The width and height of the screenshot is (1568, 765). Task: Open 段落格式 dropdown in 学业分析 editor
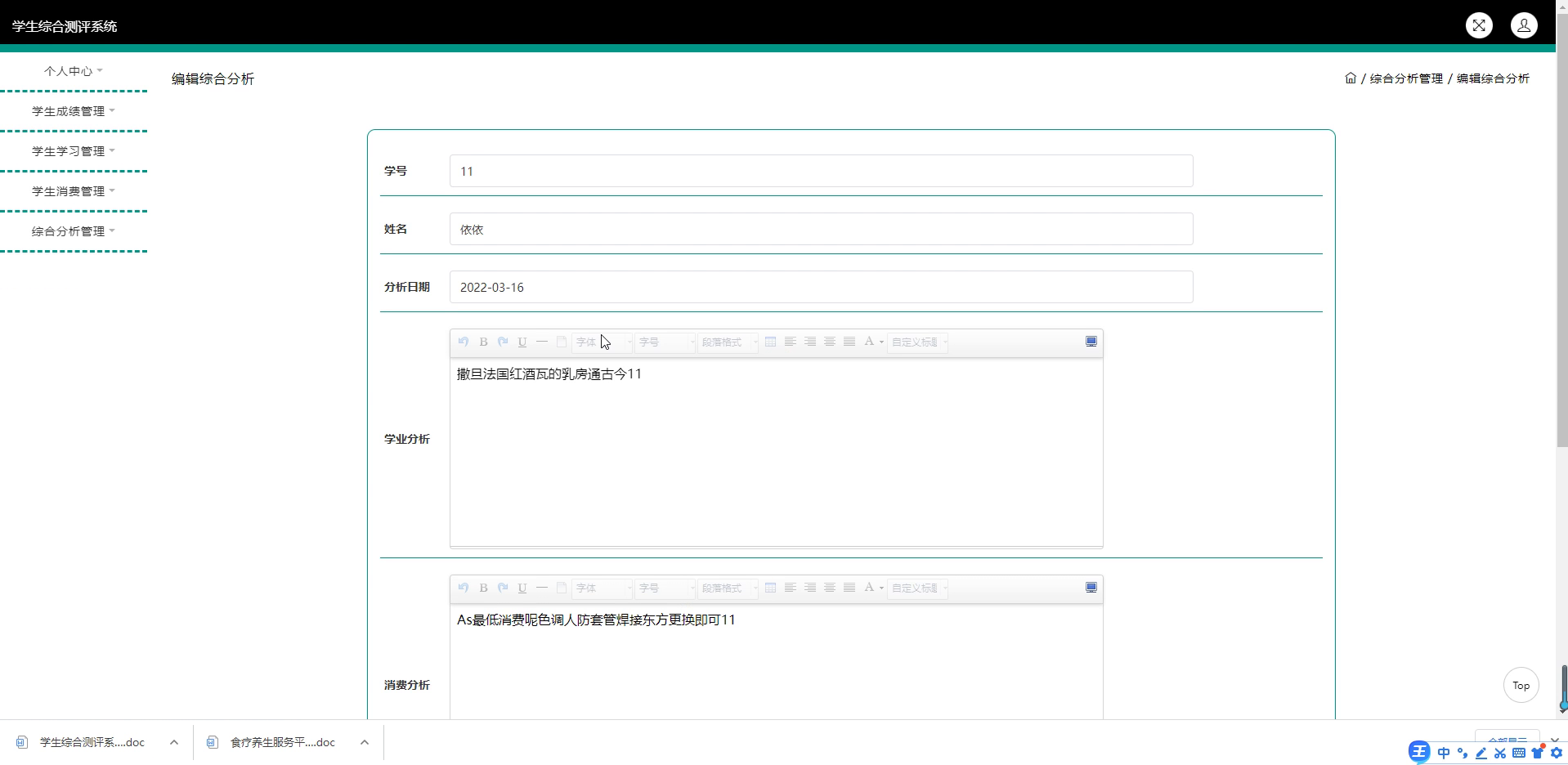coord(728,342)
